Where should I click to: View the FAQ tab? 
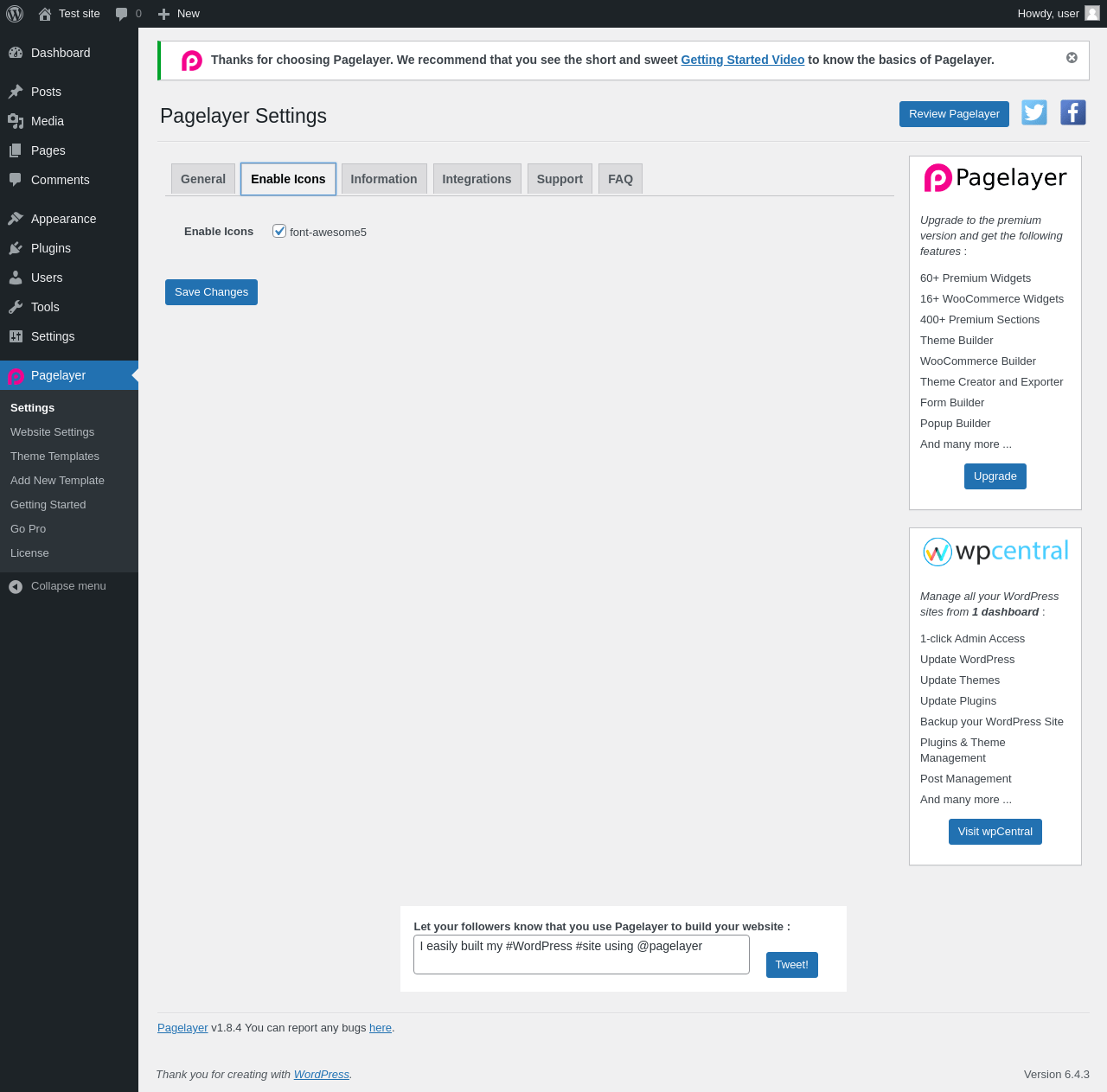coord(620,179)
